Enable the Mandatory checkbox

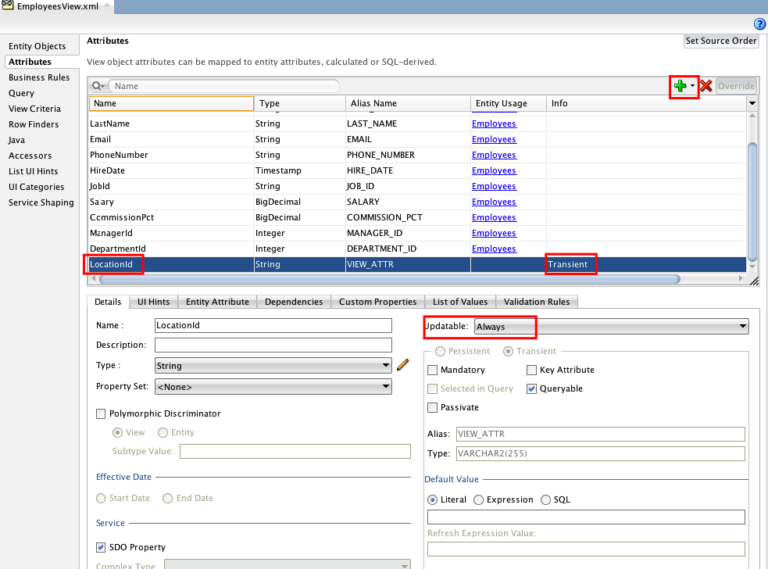432,370
